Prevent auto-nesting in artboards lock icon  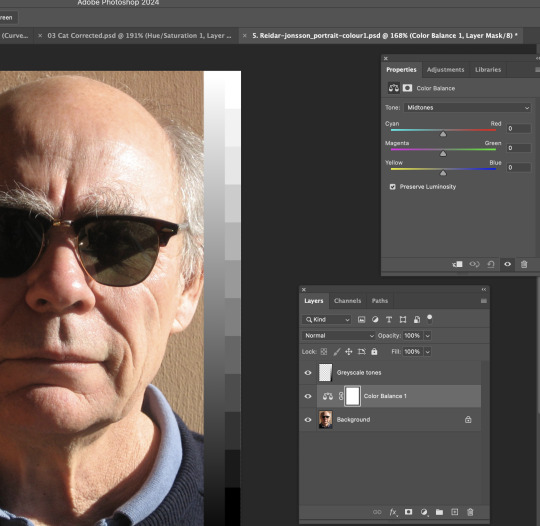[361, 352]
